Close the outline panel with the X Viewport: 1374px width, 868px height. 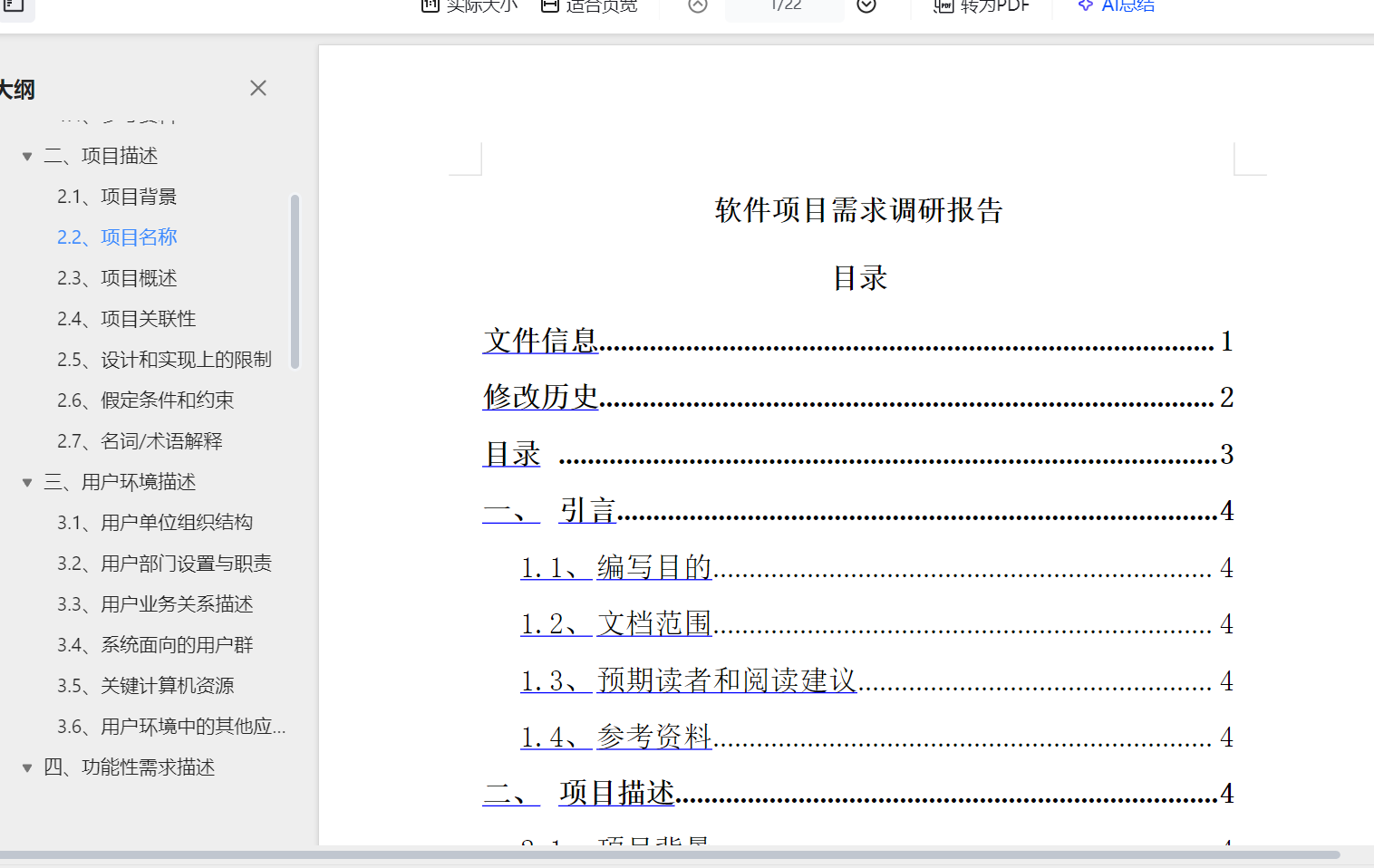pos(258,88)
